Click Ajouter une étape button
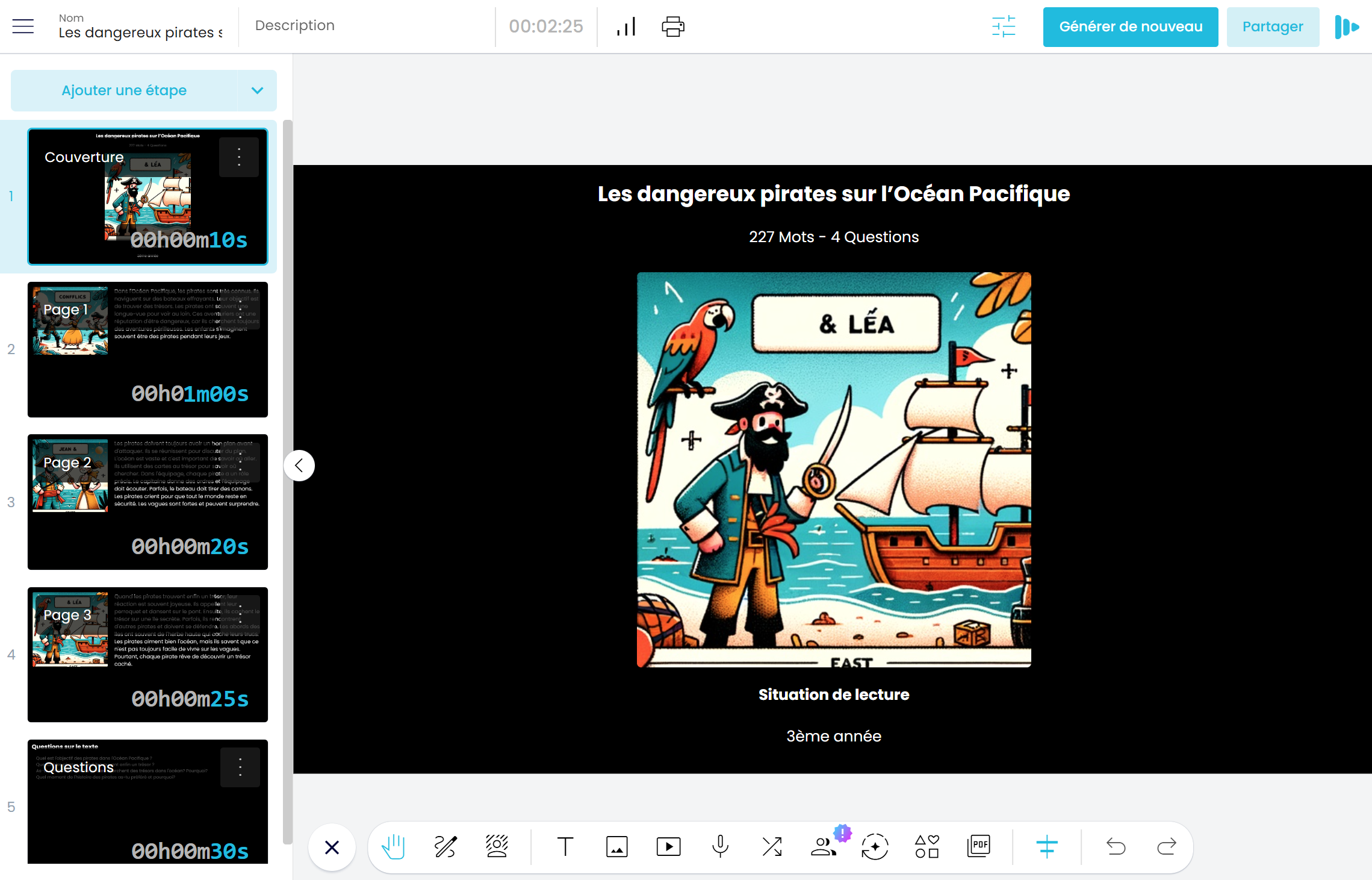 124,90
